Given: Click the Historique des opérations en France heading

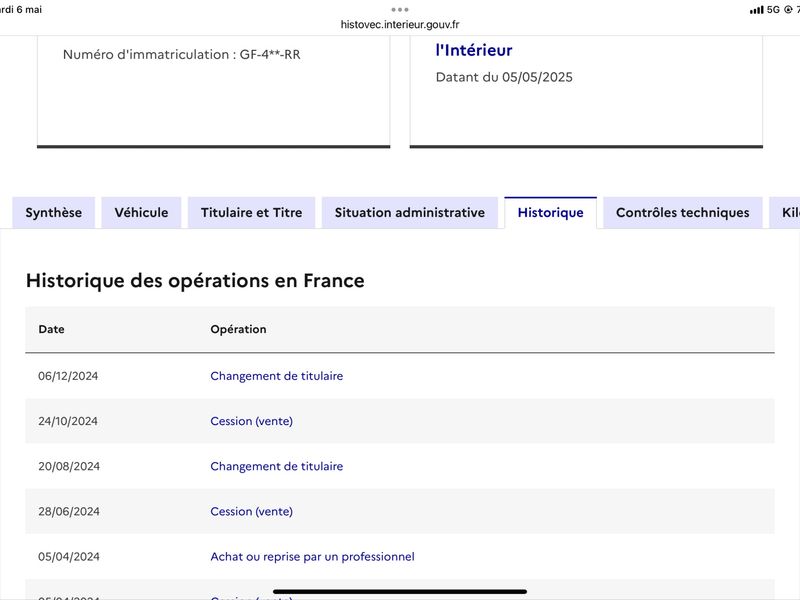Looking at the screenshot, I should (x=195, y=281).
